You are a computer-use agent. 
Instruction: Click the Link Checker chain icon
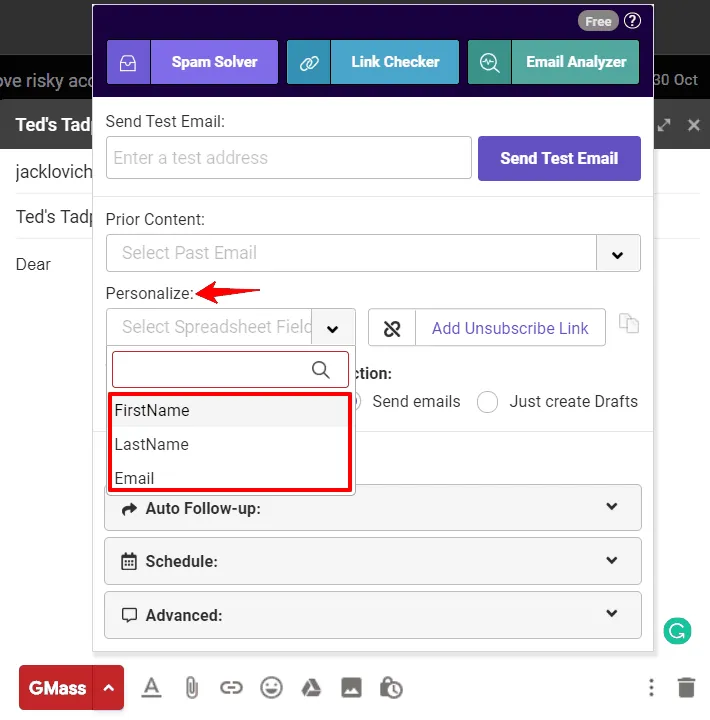(x=309, y=62)
